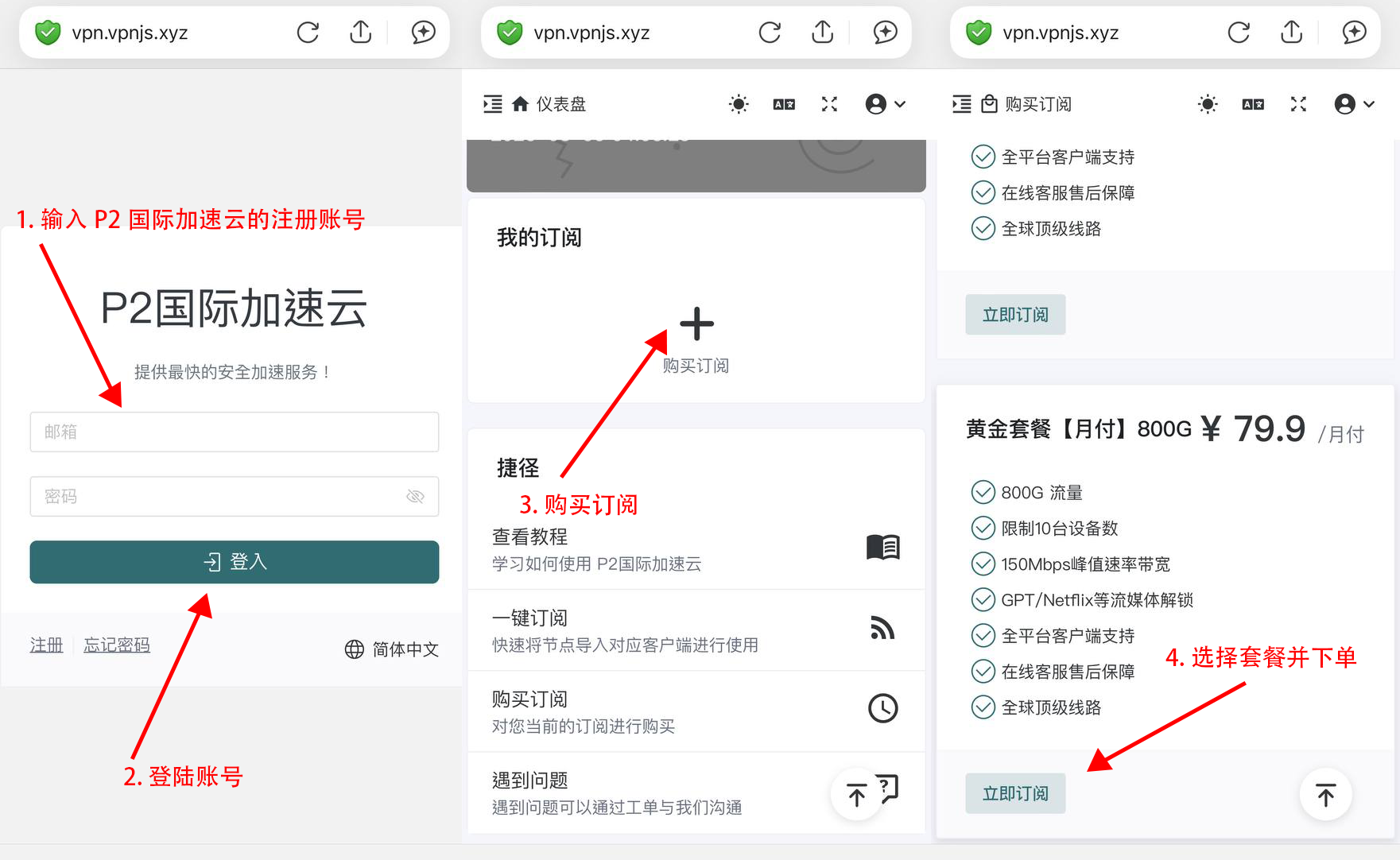Click the clock icon beside 购买订阅 shortcut
The image size is (1400, 860).
click(x=882, y=708)
